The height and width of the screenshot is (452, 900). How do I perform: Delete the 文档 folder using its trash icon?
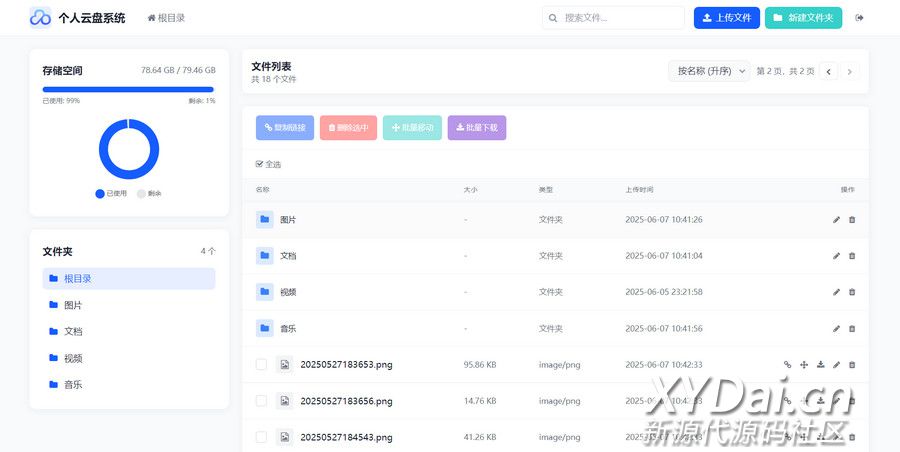(x=852, y=256)
